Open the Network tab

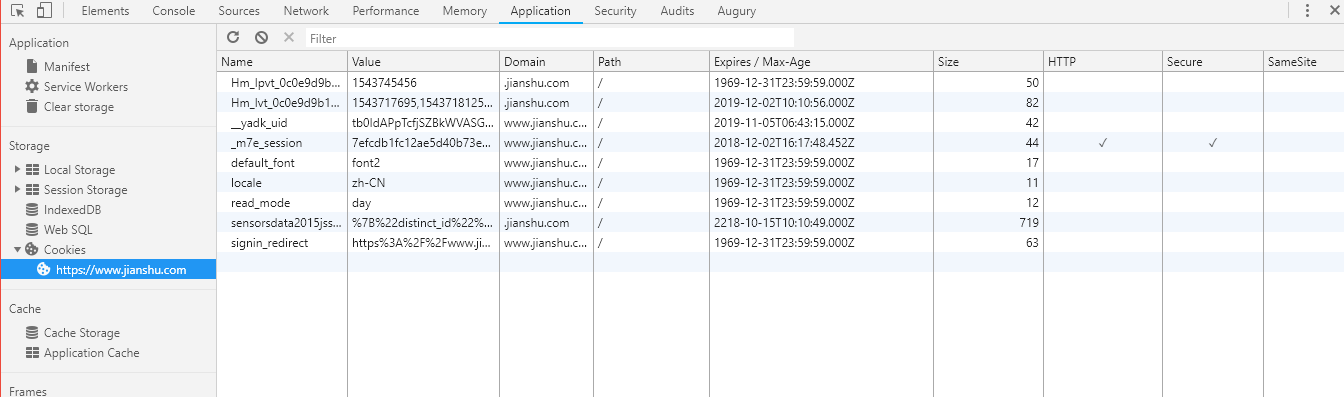[306, 11]
